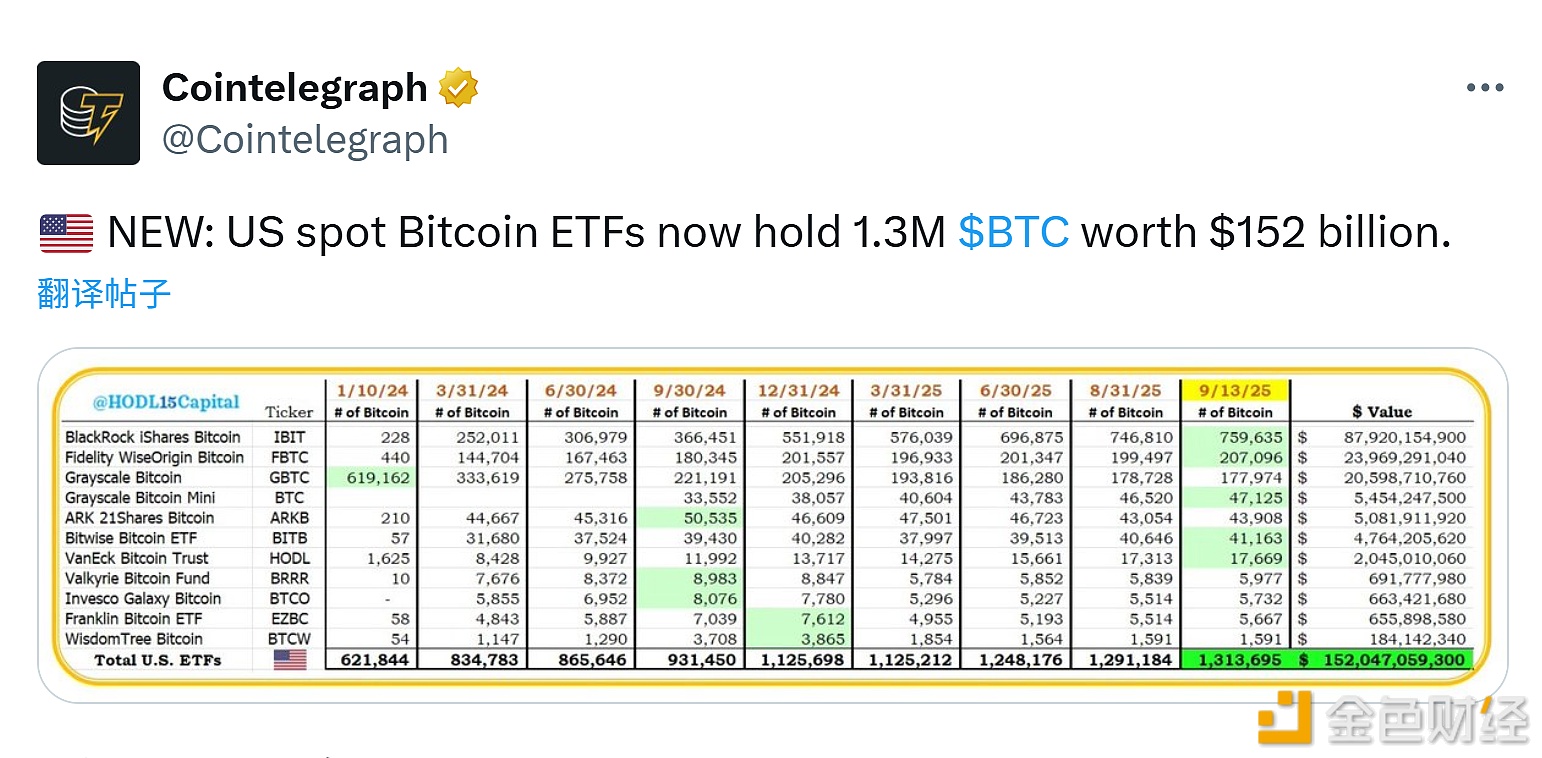Click the BlackRock iShares Bitcoin row label
The height and width of the screenshot is (758, 1542).
[153, 437]
